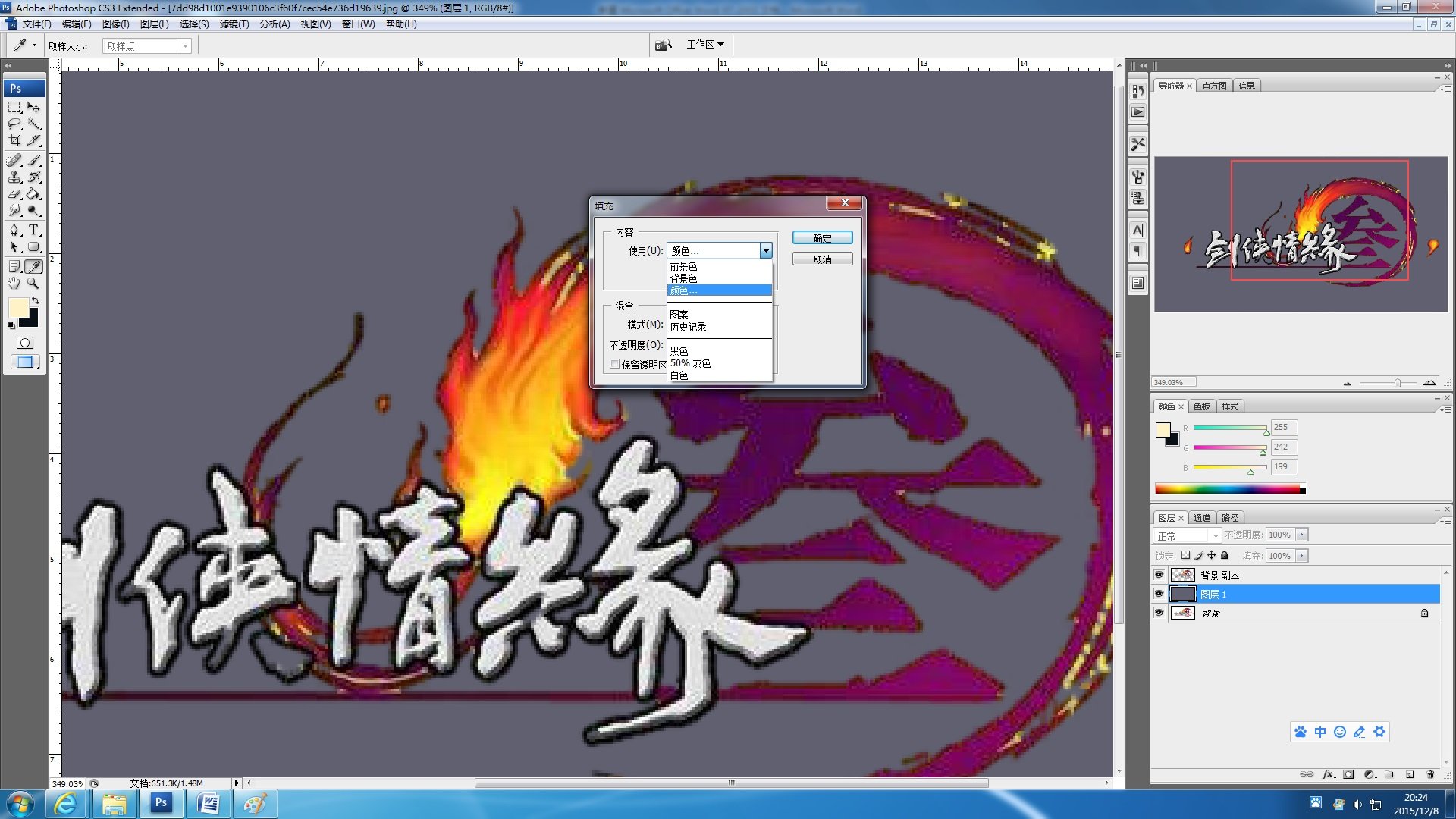
Task: Click the 确定 button
Action: pyautogui.click(x=822, y=238)
